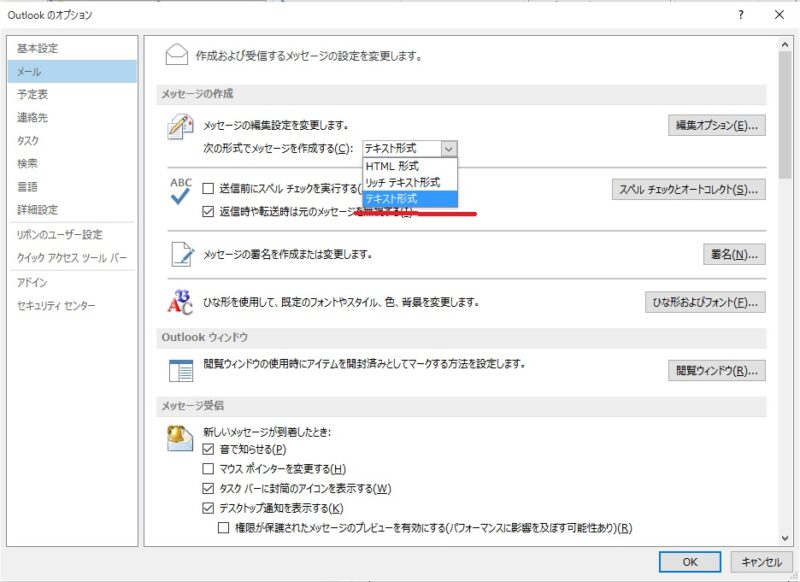Open 検索 category

(72, 163)
